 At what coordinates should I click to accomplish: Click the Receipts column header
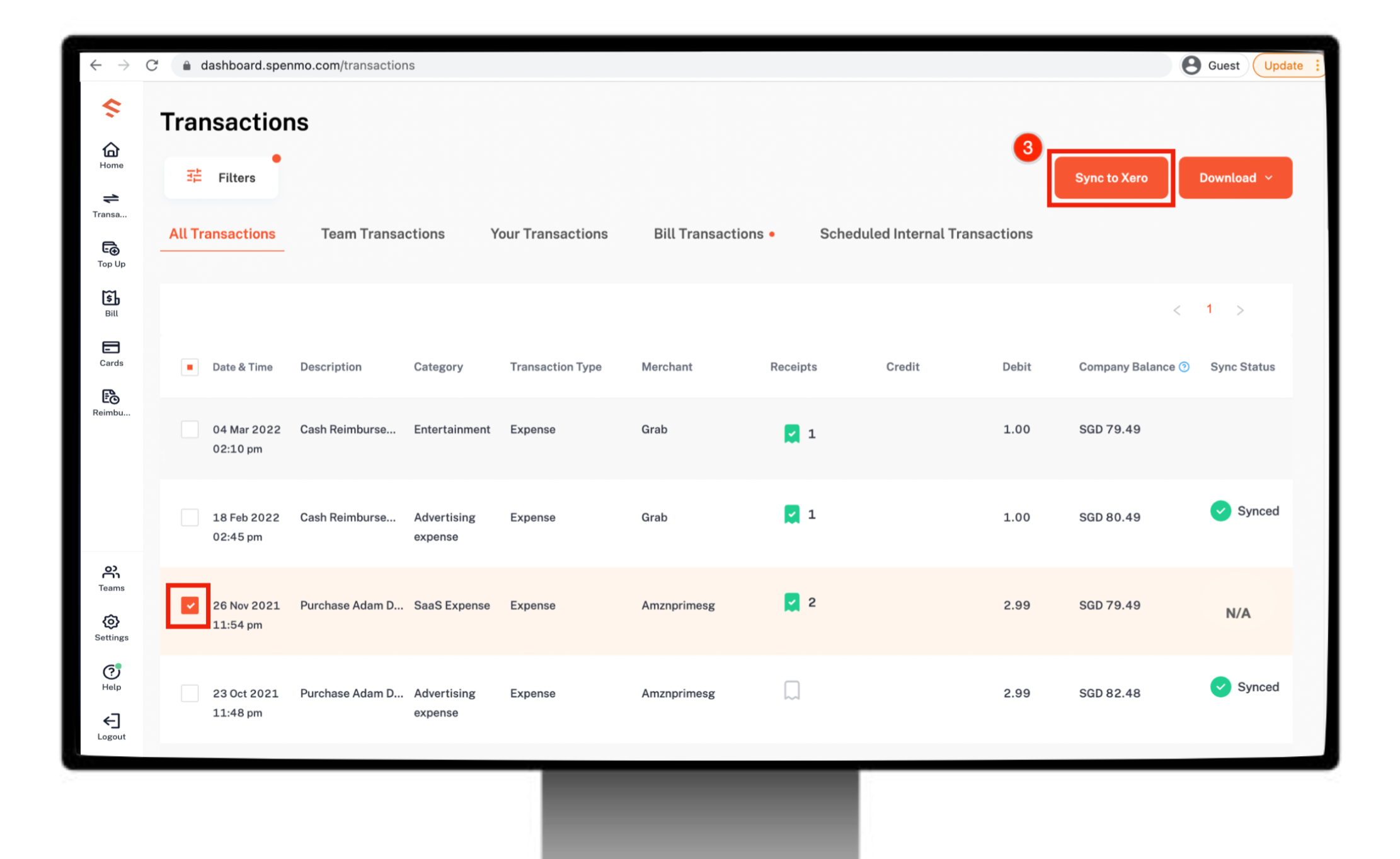click(793, 367)
